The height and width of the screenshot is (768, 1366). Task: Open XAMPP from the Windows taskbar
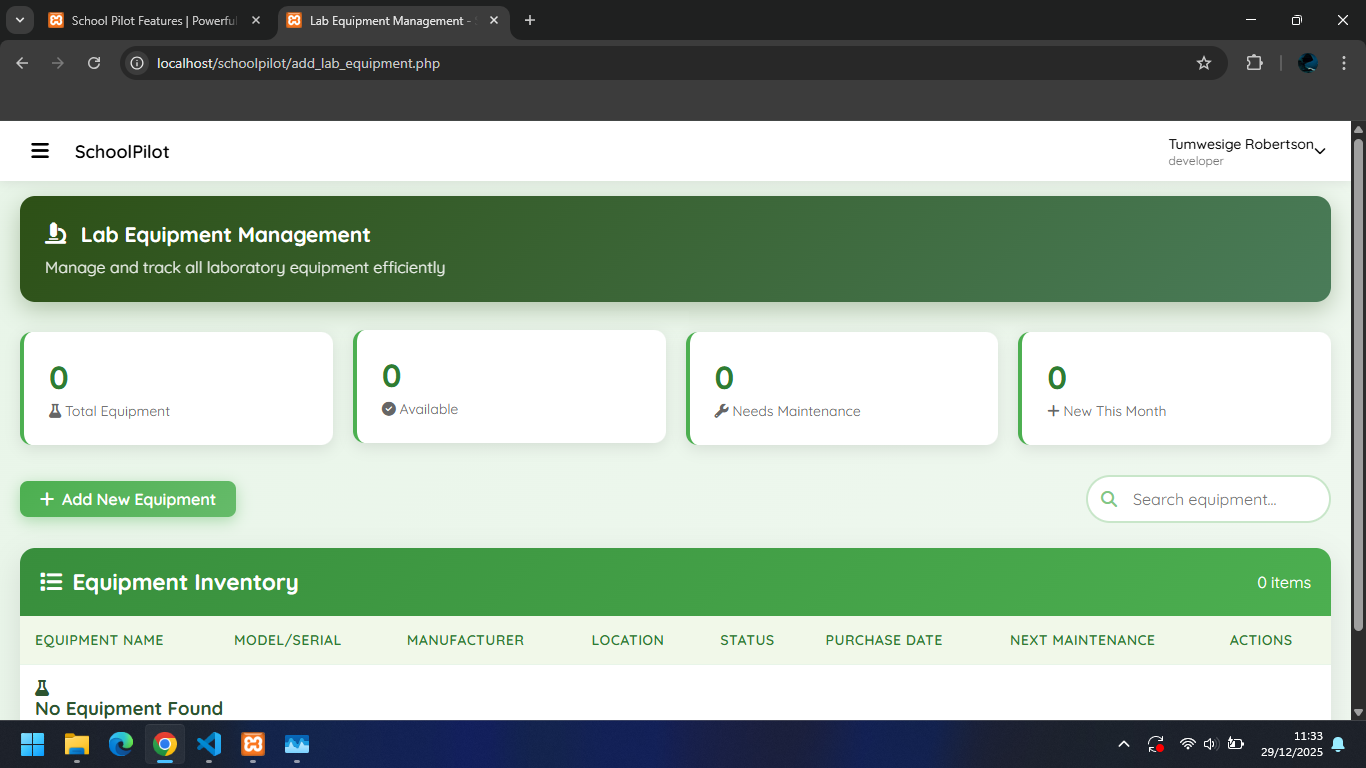click(253, 744)
